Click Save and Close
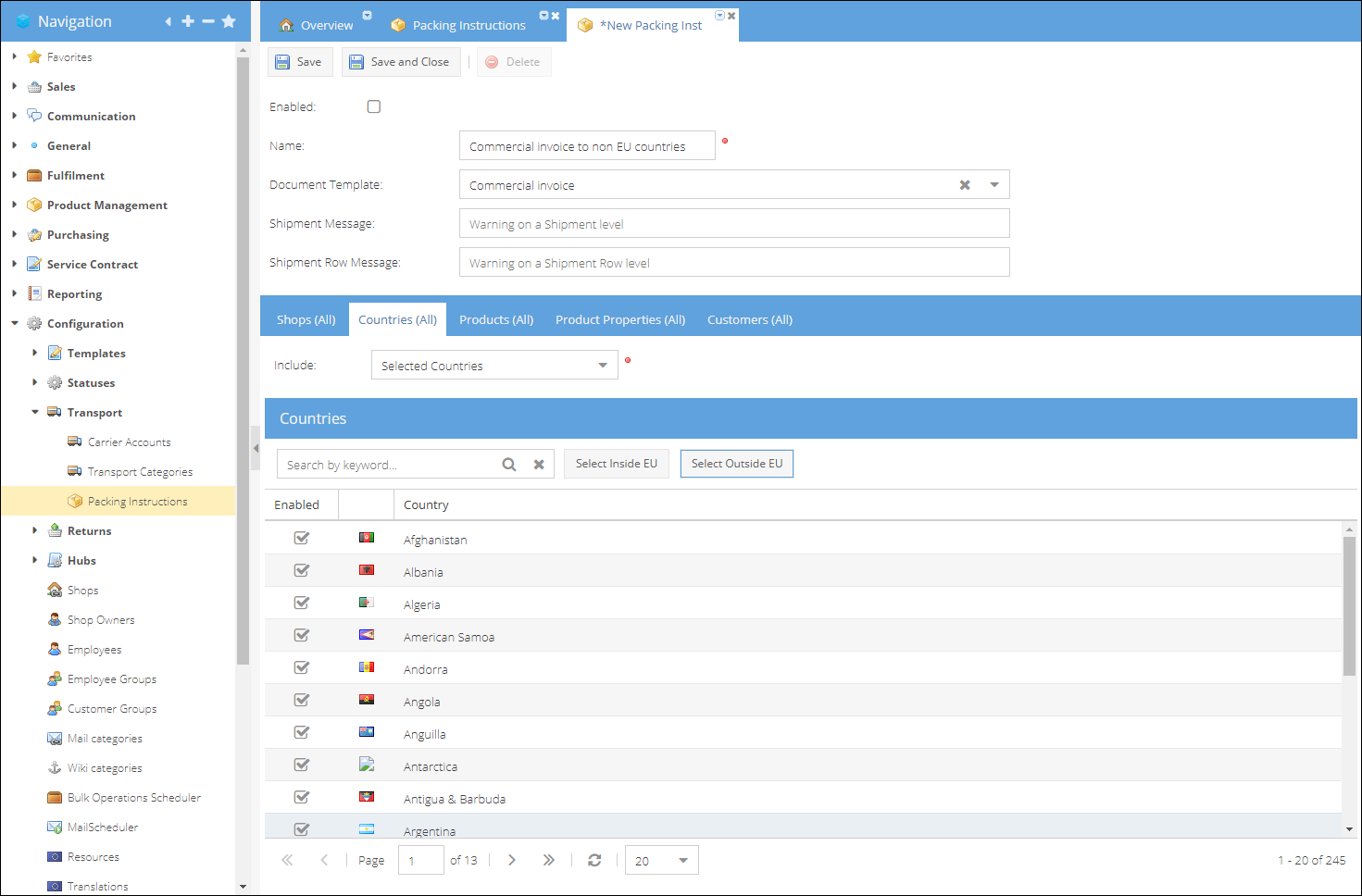Image resolution: width=1362 pixels, height=896 pixels. pos(401,62)
